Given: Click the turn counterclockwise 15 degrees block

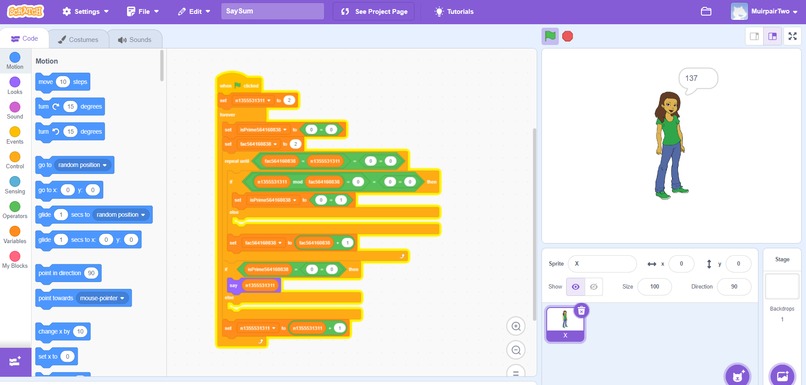Looking at the screenshot, I should click(70, 132).
